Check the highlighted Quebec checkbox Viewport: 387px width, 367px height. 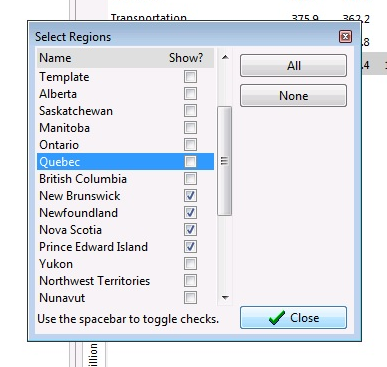(190, 162)
